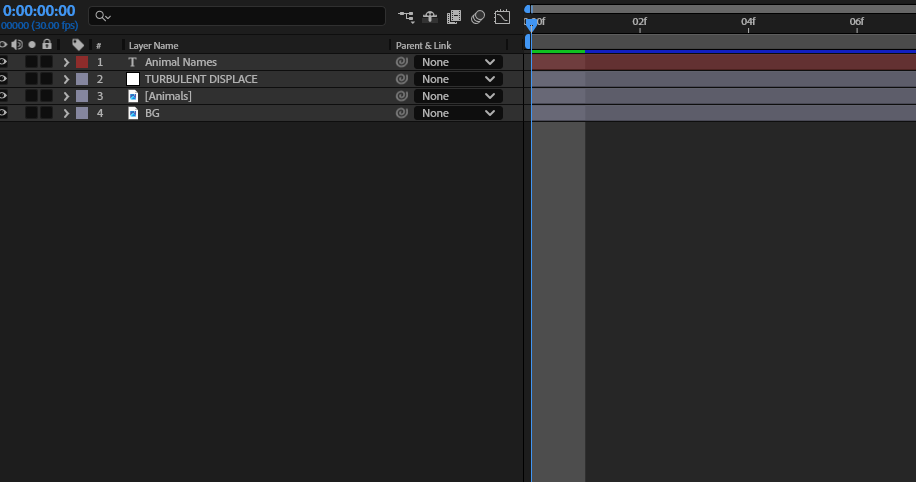Toggle the Shy layers hide switch icon
The height and width of the screenshot is (482, 916).
[430, 17]
